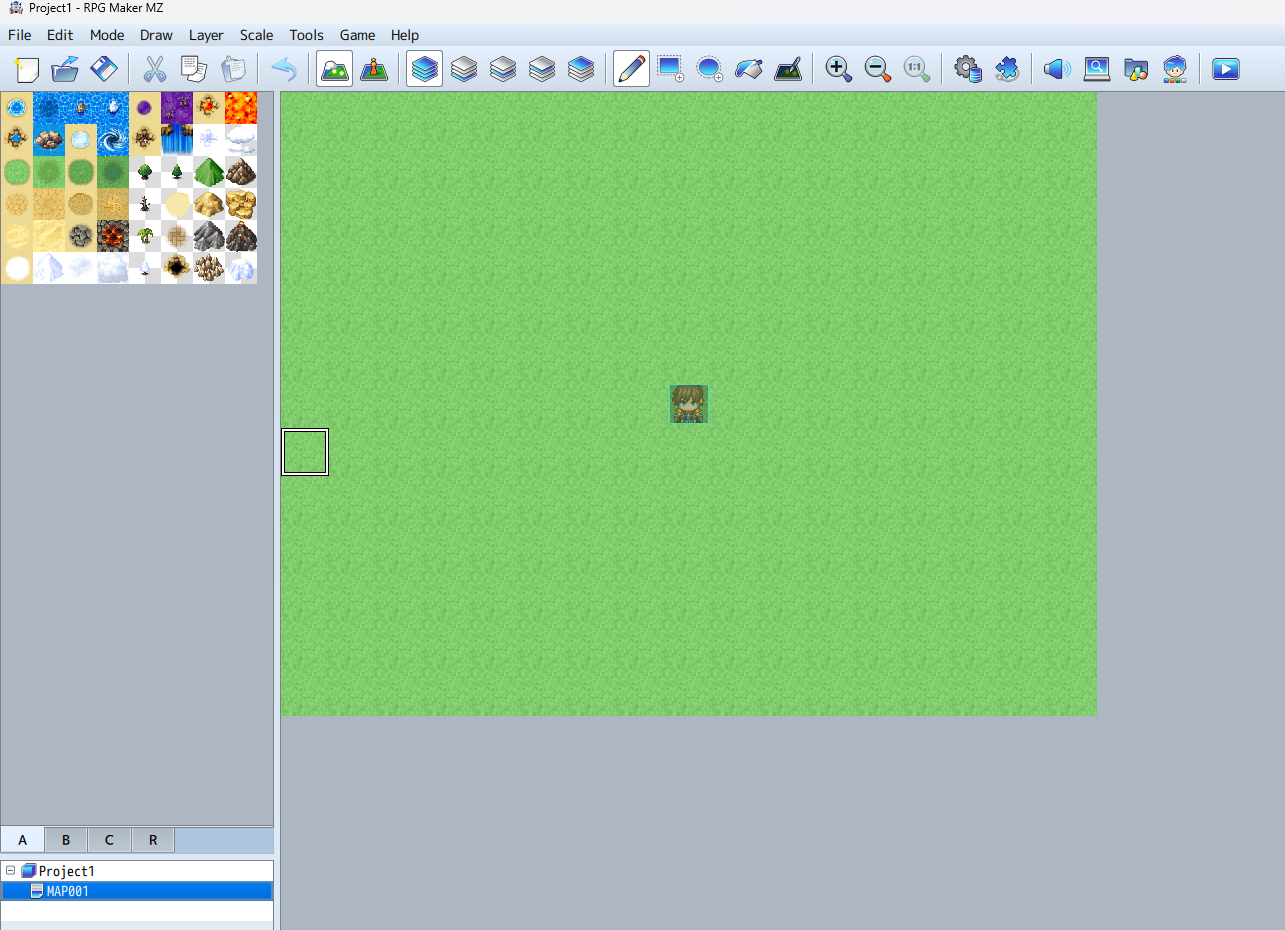Pick the dead bare tree tile
Viewport: 1285px width, 930px height.
tap(145, 204)
